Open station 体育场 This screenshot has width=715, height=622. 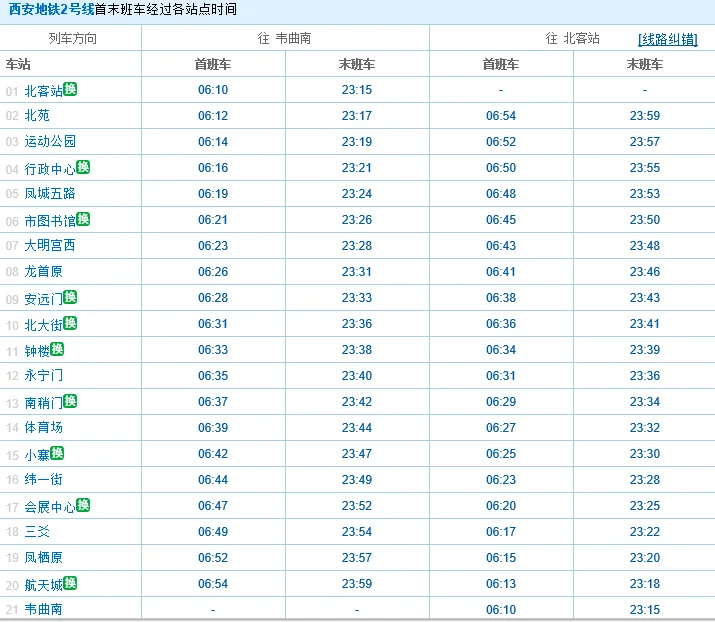click(43, 427)
